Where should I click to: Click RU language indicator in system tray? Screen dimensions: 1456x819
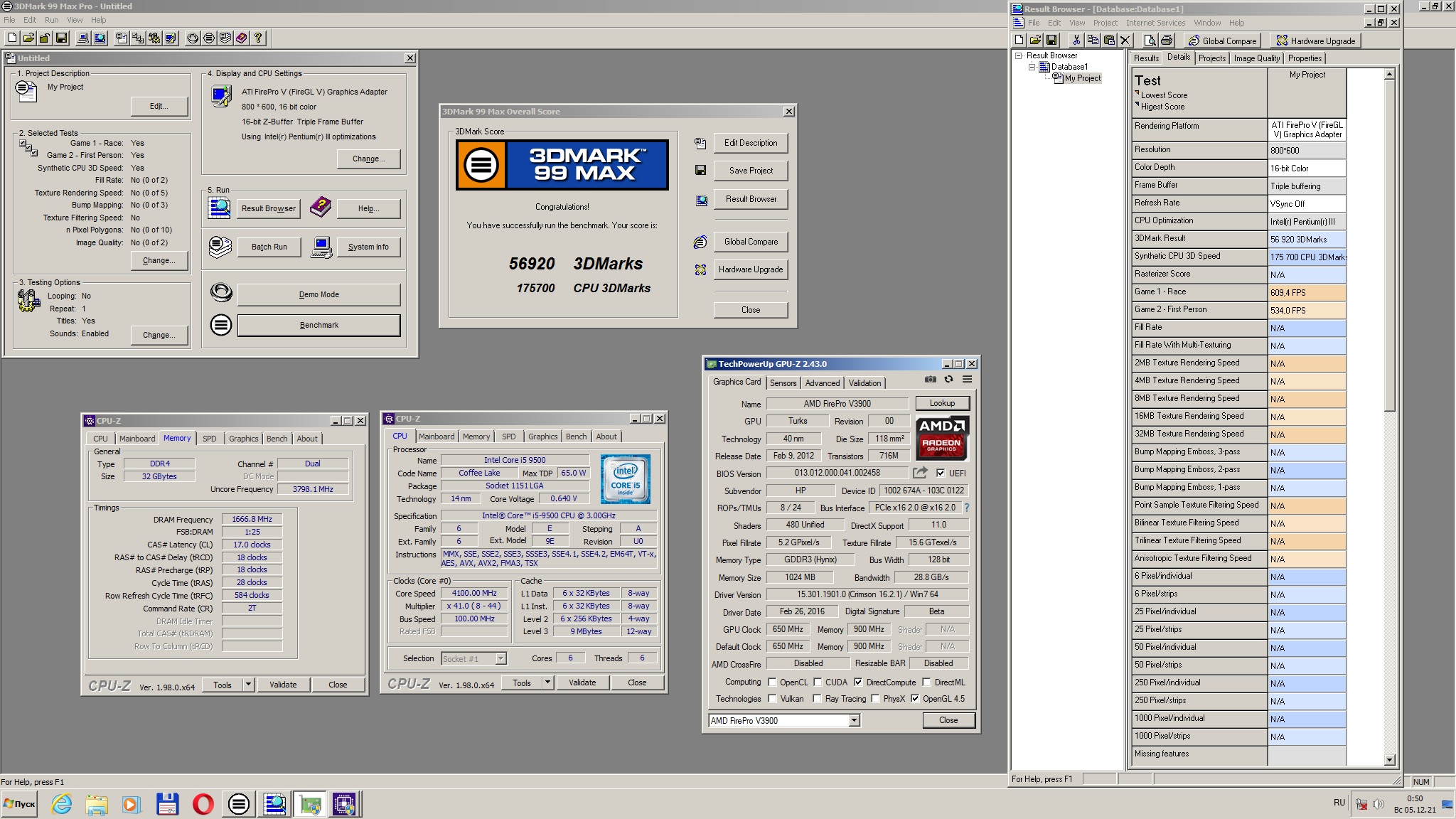1339,803
